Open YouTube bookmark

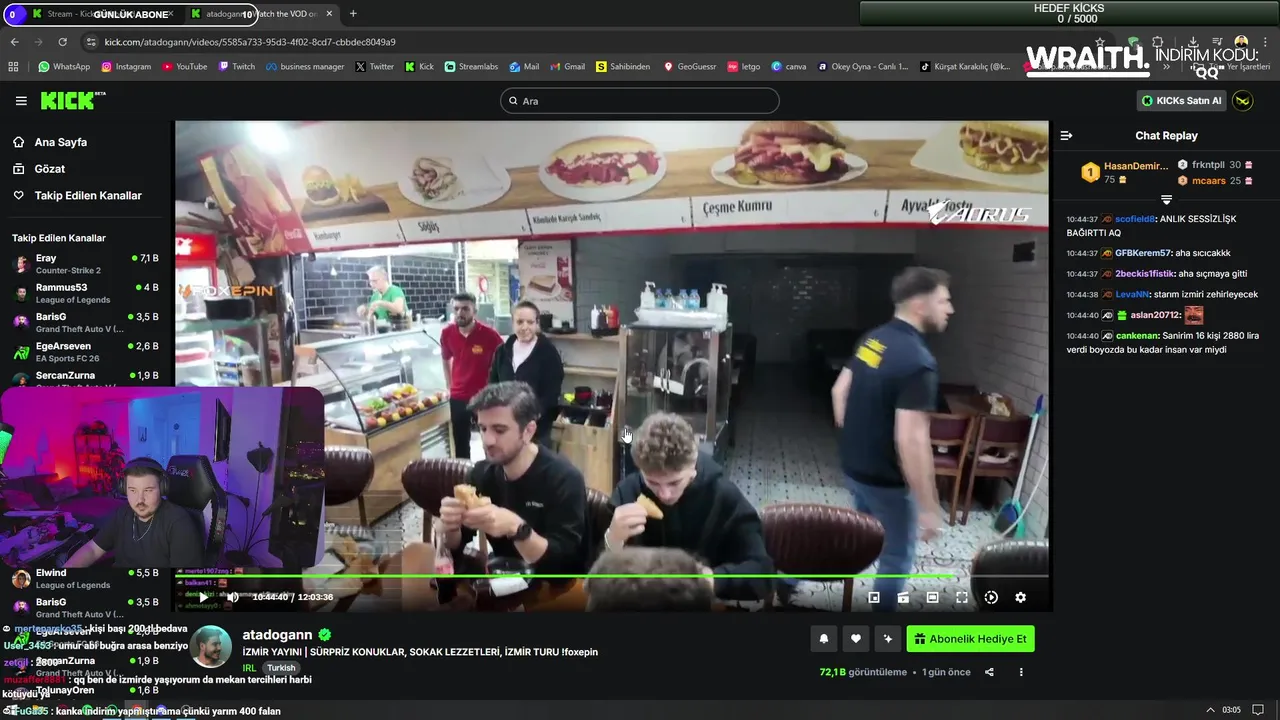click(184, 67)
